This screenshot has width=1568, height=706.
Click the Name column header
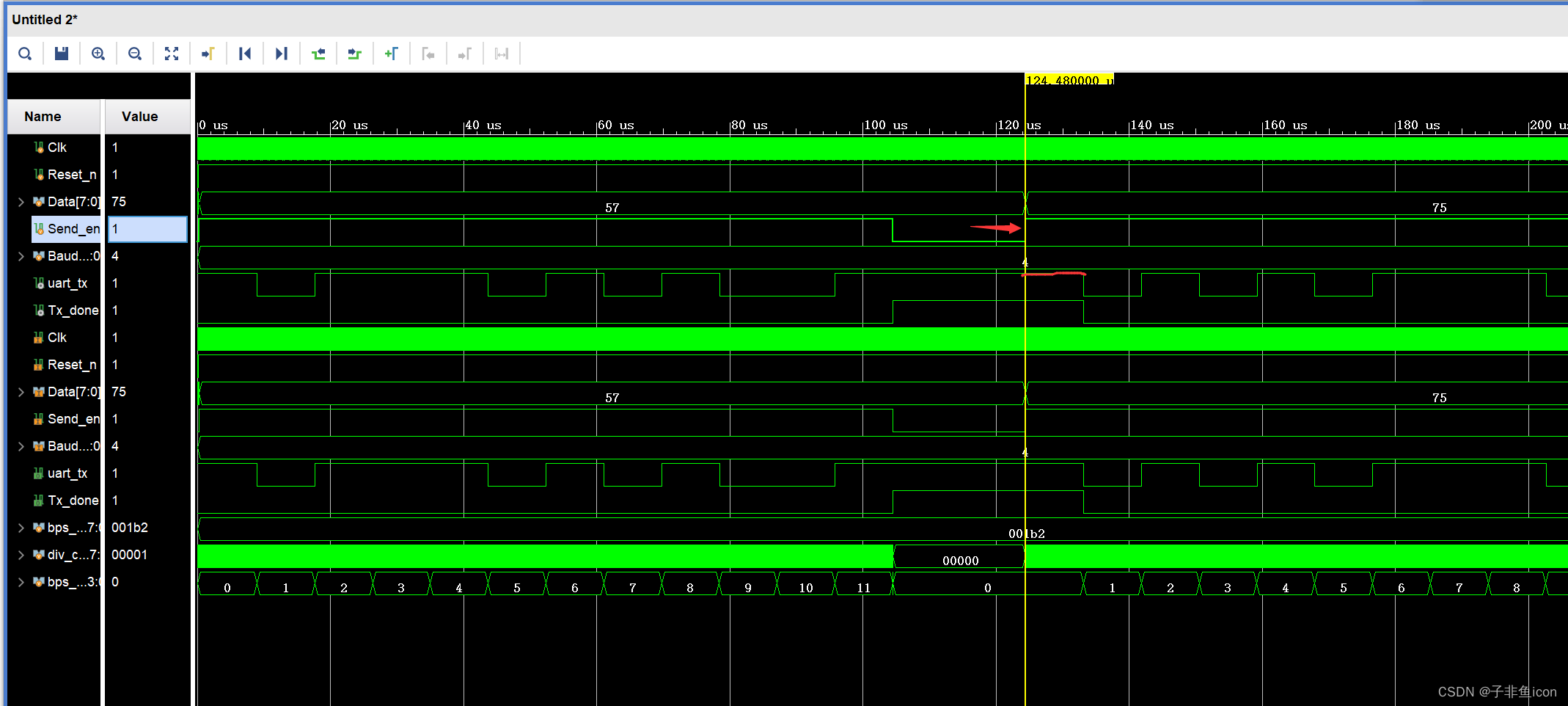[x=54, y=117]
